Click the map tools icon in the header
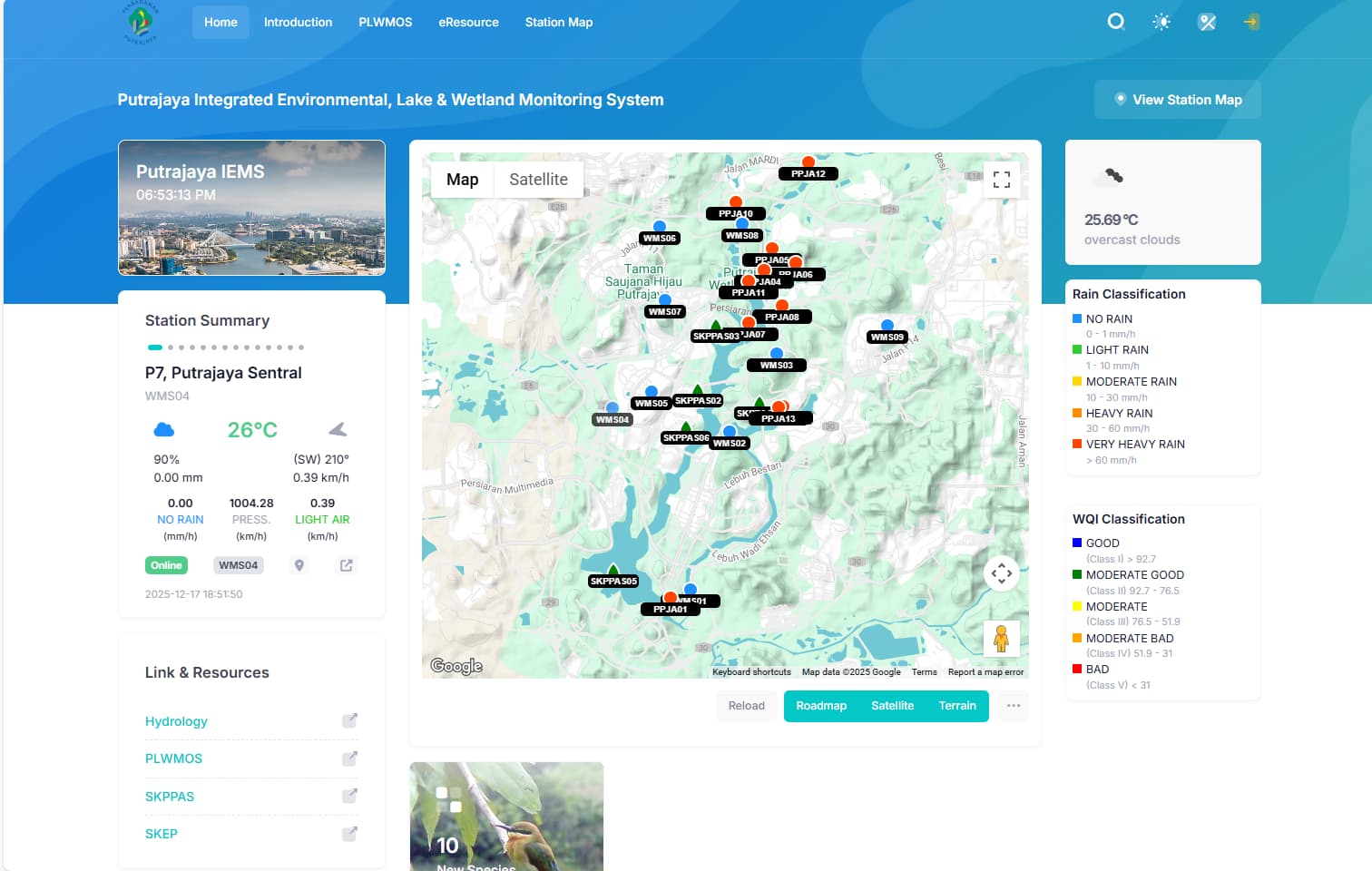1372x871 pixels. coord(1207,22)
